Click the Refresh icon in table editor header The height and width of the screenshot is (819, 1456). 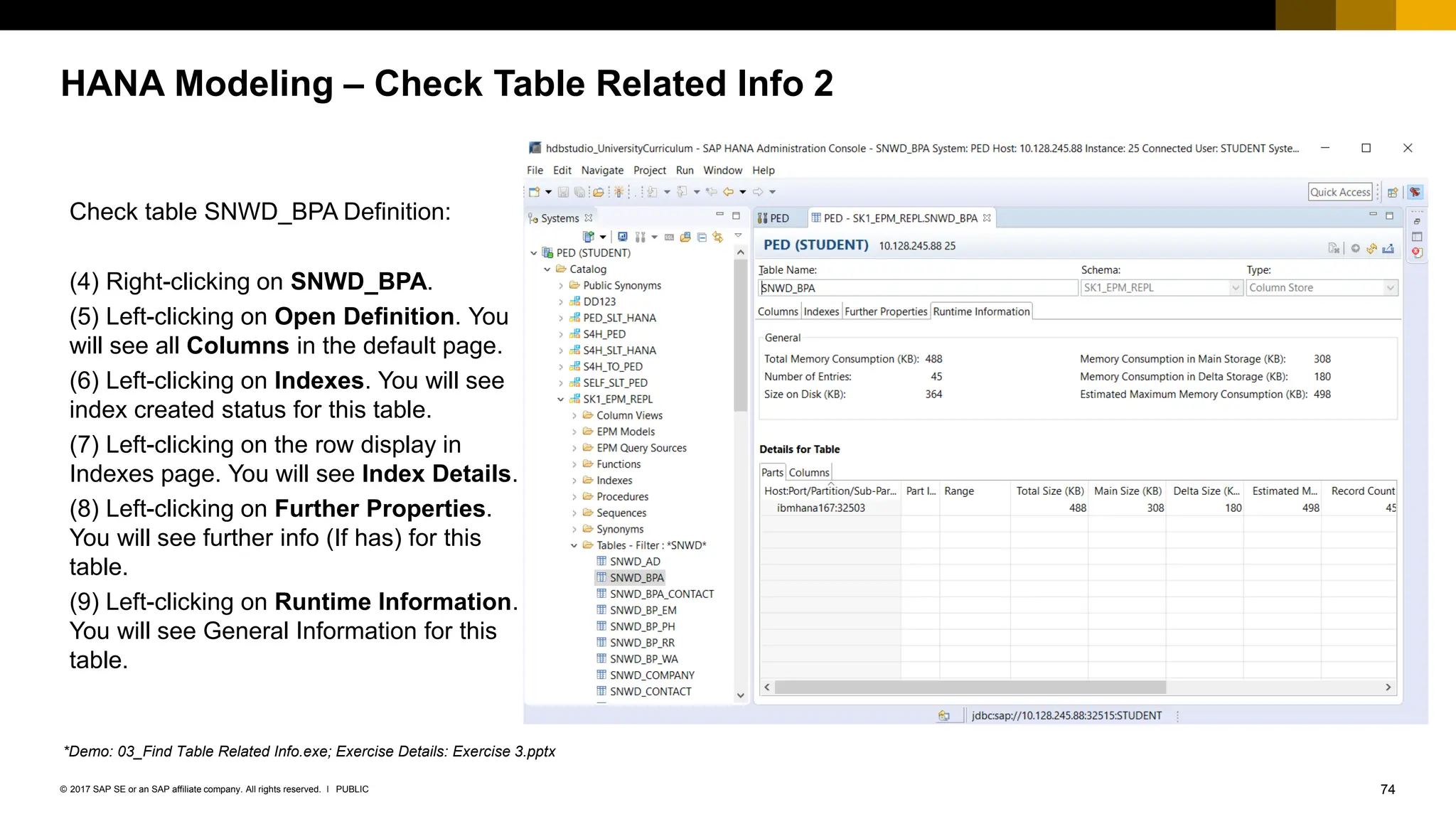pos(1371,248)
